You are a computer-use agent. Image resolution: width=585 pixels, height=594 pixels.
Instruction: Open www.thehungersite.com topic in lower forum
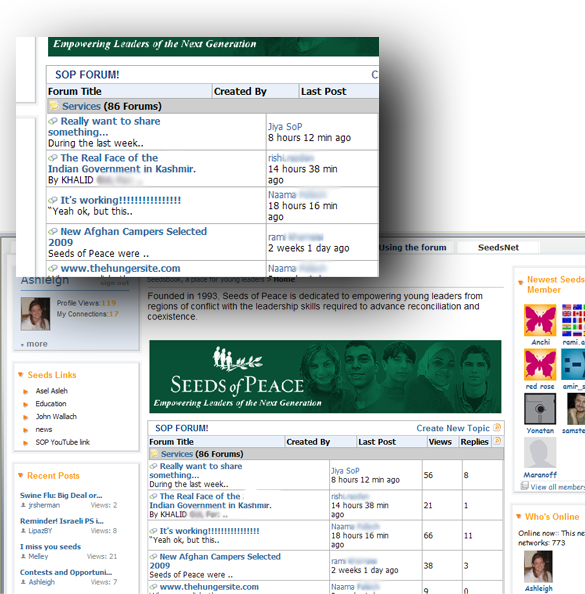209,587
